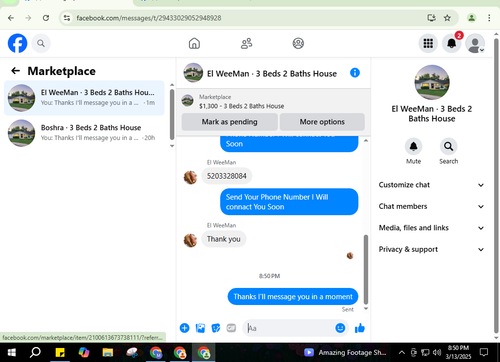500x362 pixels.
Task: Open emoji picker in message box
Action: point(340,328)
